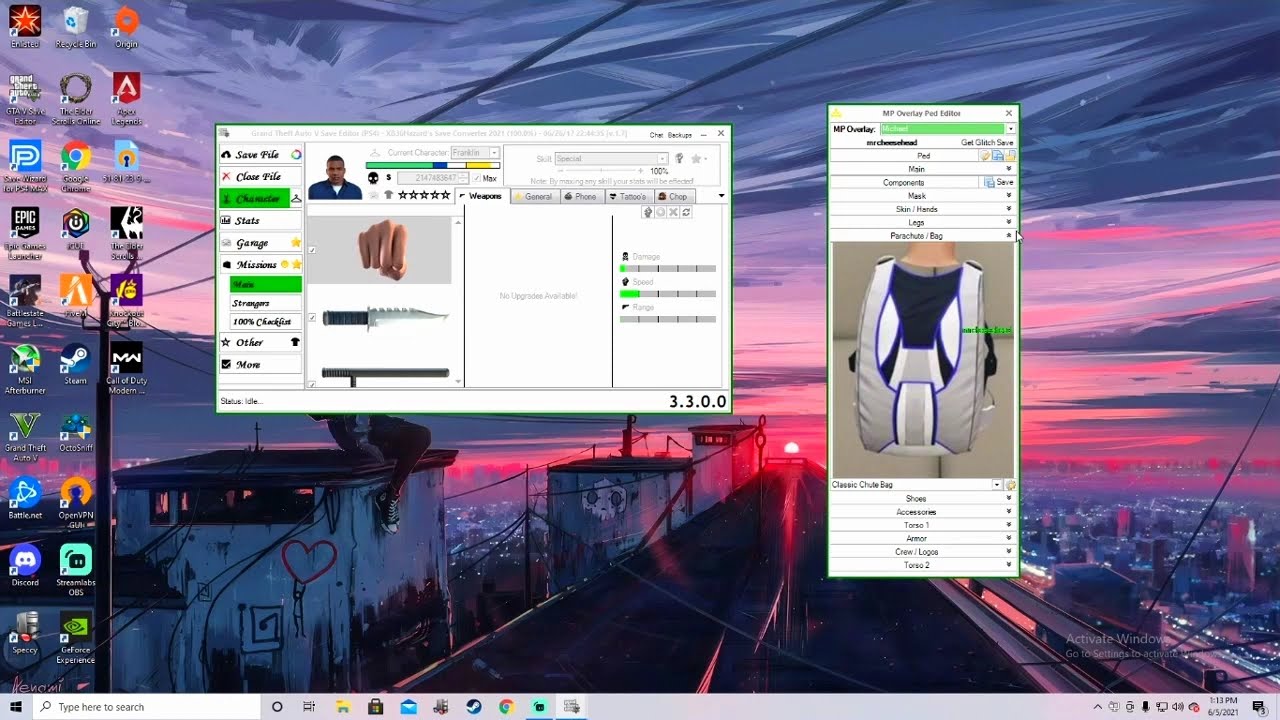Switch to the Chop tab
The image size is (1280, 720).
[x=675, y=197]
